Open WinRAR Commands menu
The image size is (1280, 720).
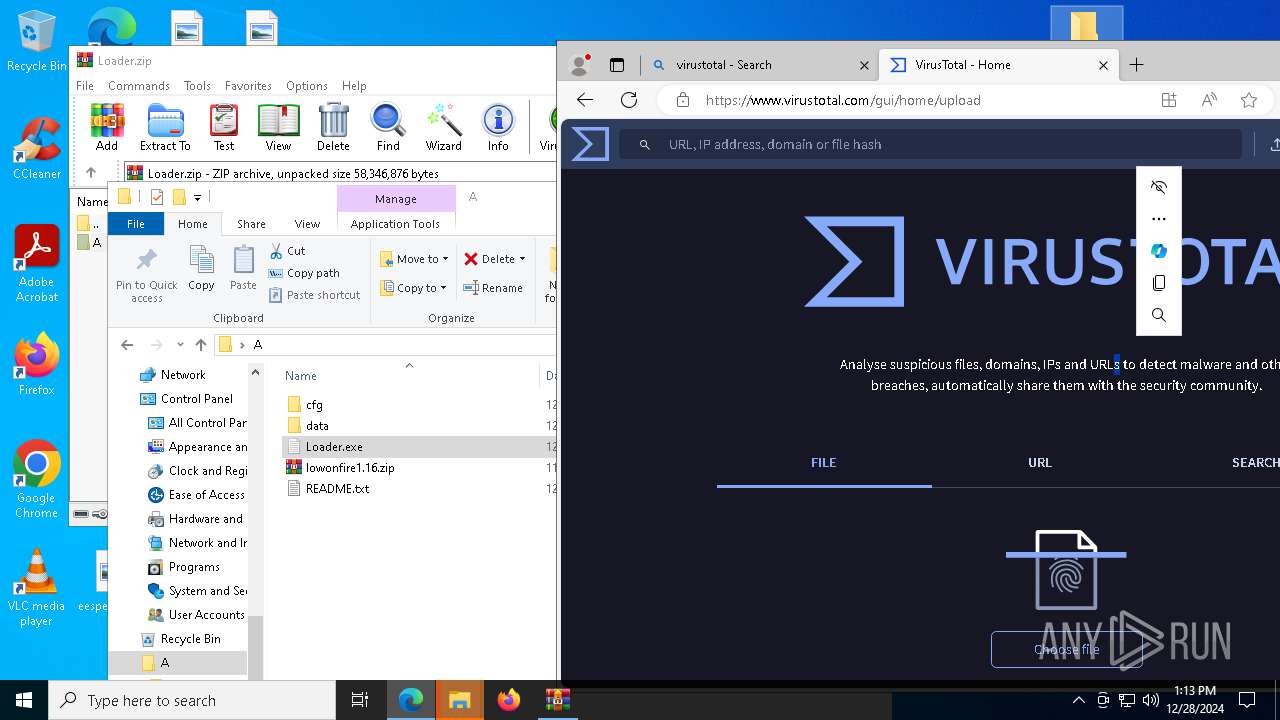click(139, 86)
